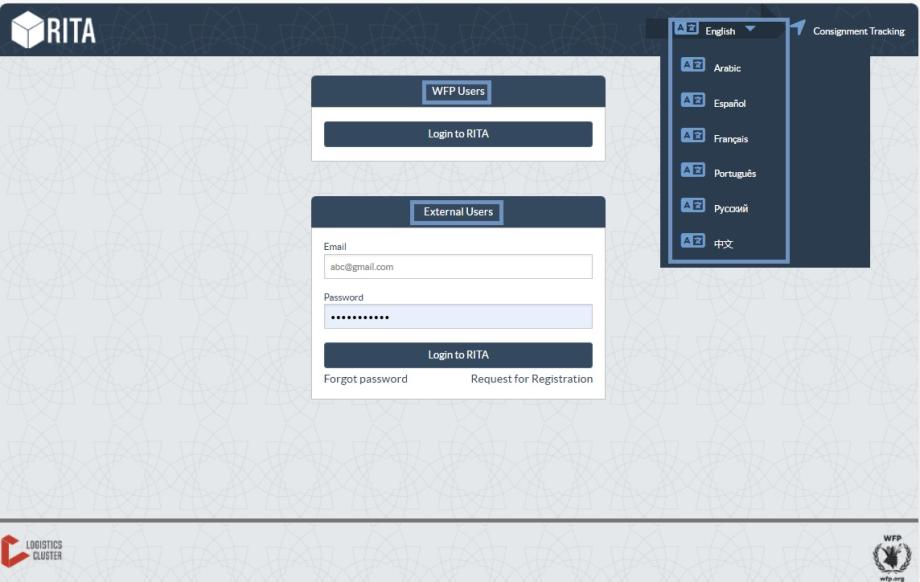
Task: Click the Consignment Tracking arrow icon
Action: [797, 28]
